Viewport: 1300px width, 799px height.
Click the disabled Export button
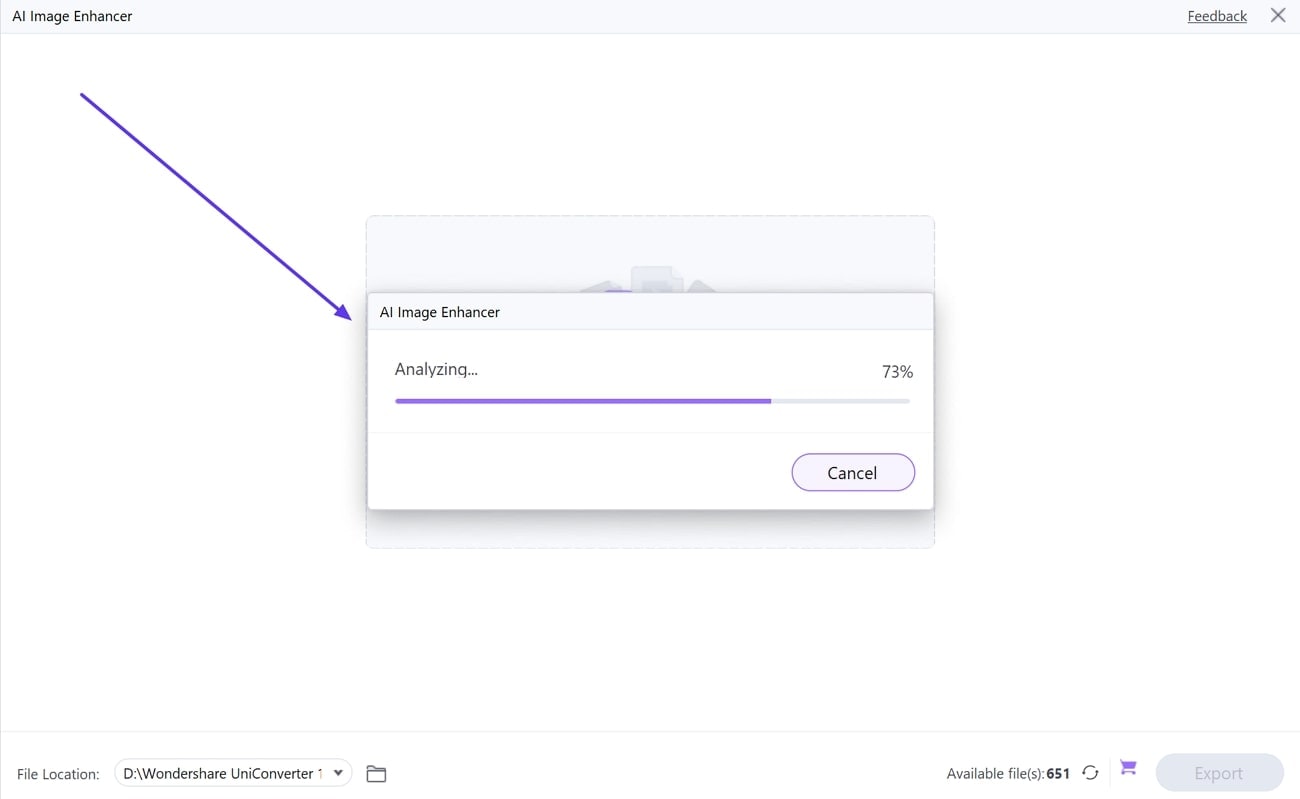1219,773
